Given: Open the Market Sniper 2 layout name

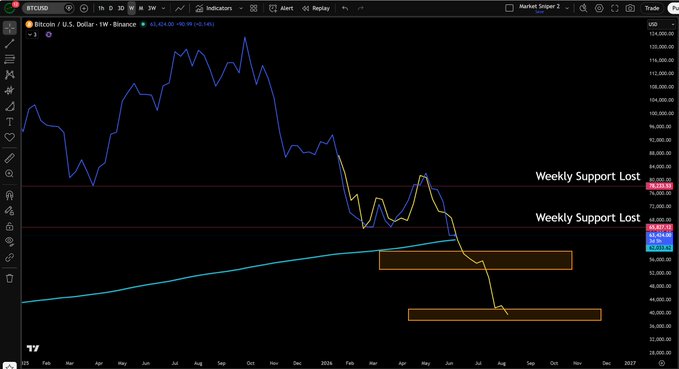Looking at the screenshot, I should pyautogui.click(x=540, y=6).
